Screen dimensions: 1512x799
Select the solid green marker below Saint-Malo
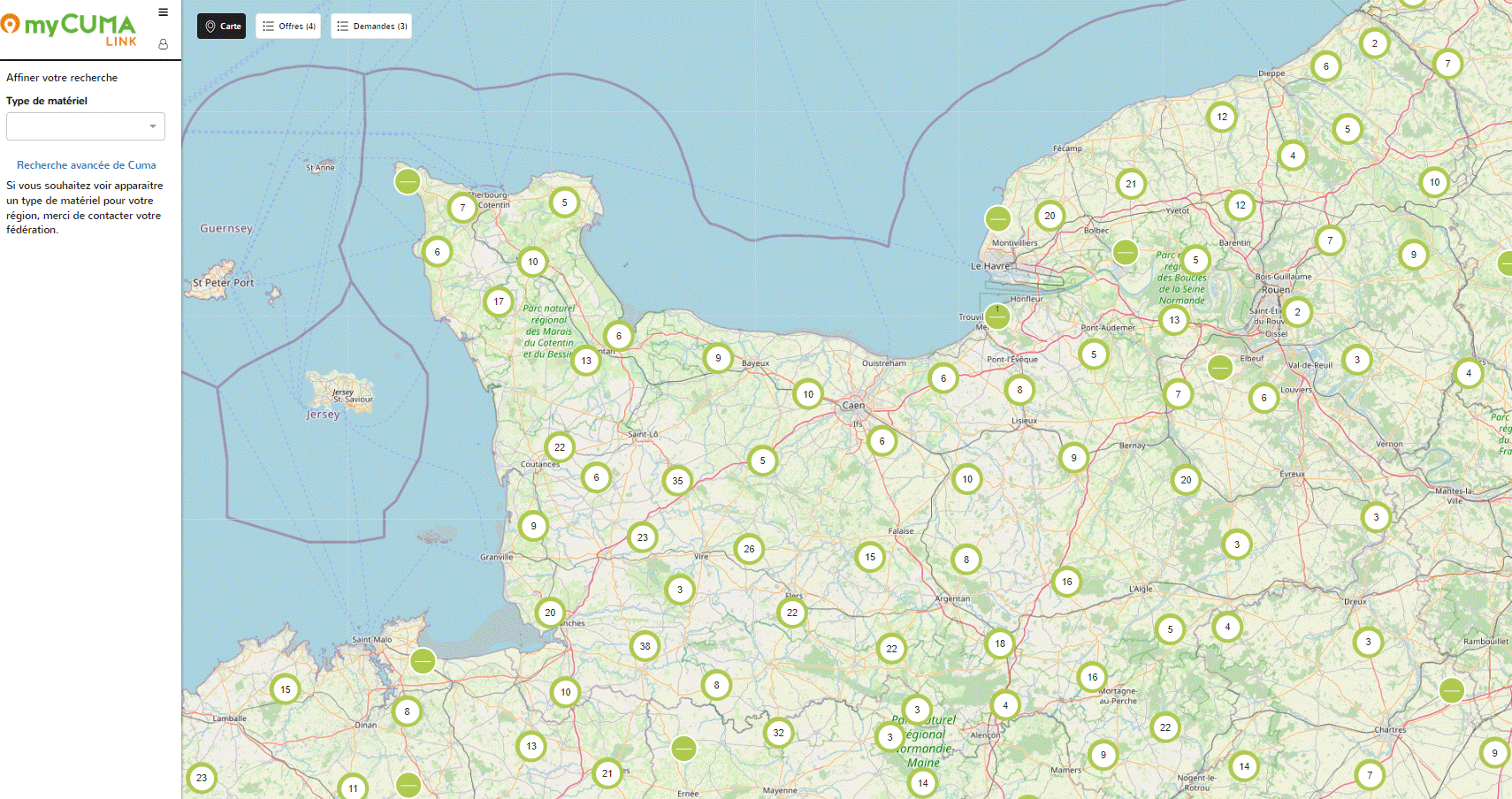pos(423,660)
